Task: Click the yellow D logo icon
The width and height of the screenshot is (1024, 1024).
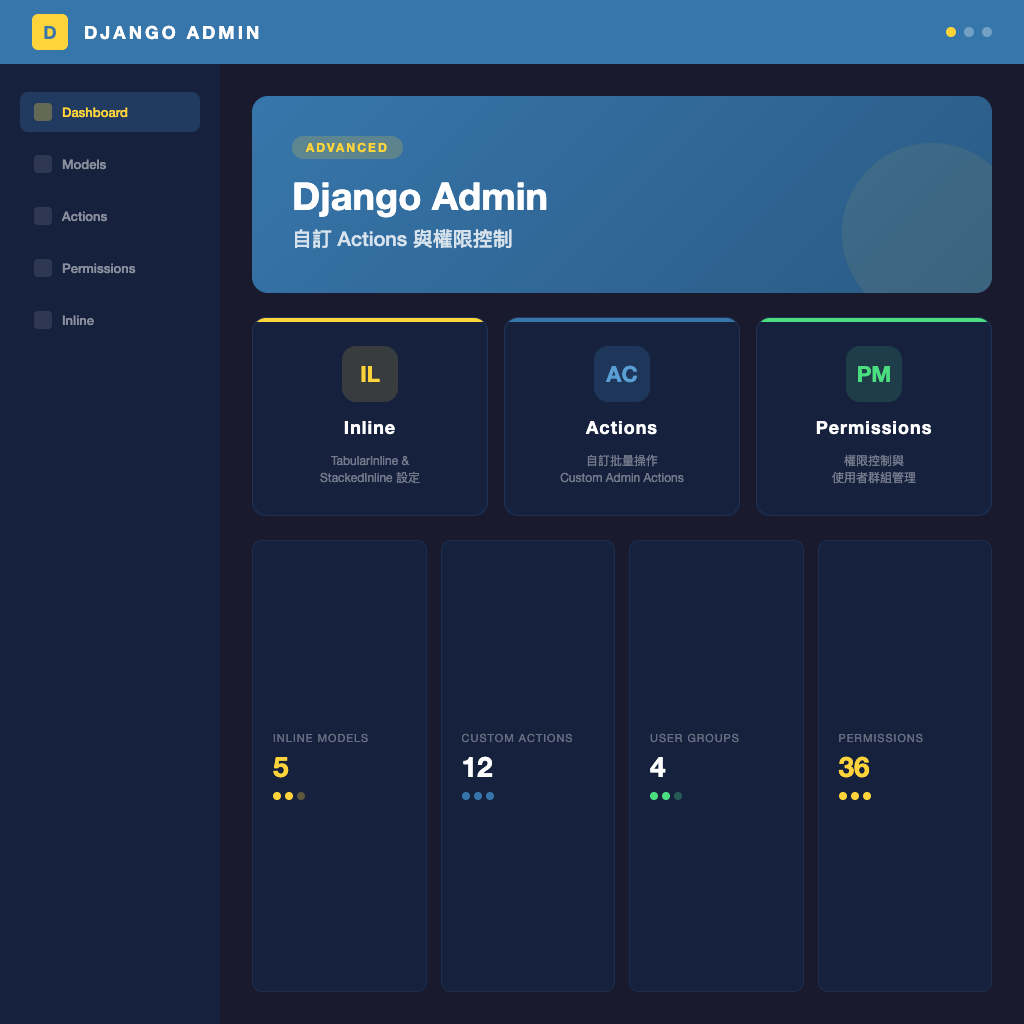Action: [50, 32]
